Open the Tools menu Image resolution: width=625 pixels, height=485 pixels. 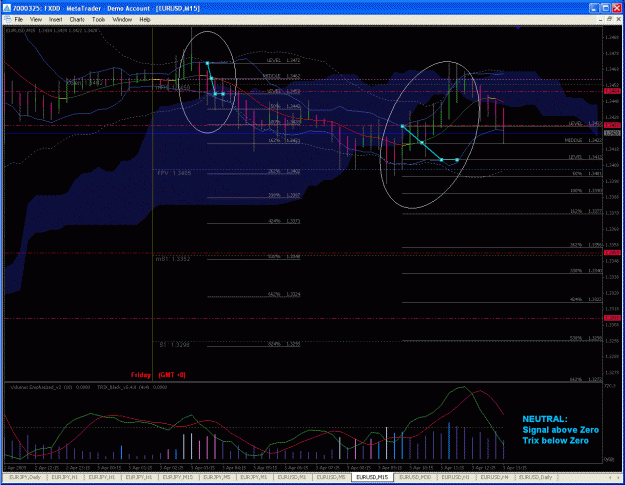(98, 20)
